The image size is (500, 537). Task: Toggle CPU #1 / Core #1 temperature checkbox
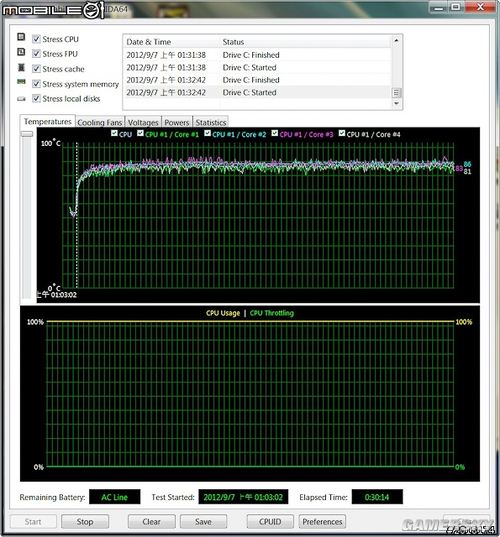tap(140, 133)
